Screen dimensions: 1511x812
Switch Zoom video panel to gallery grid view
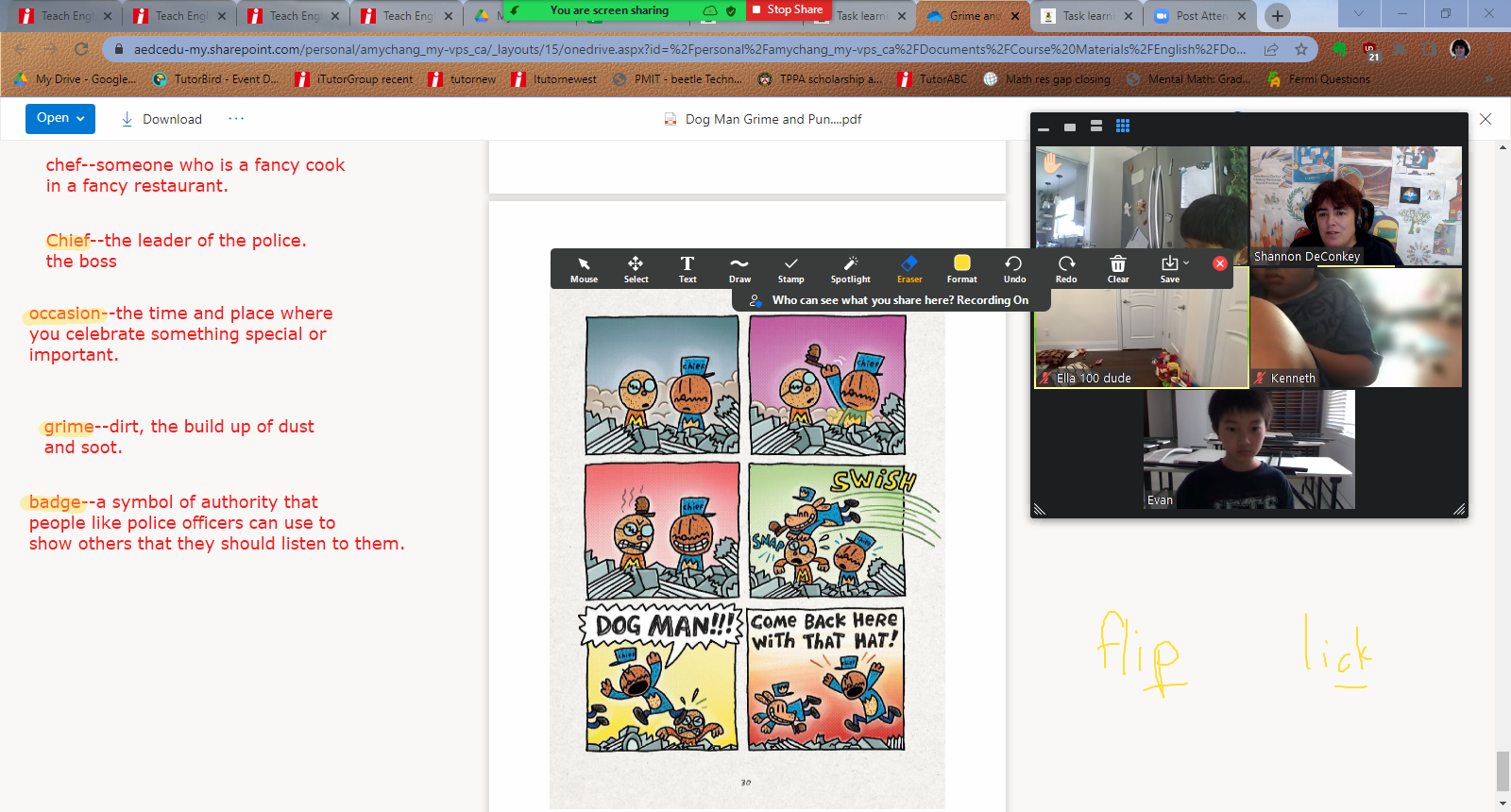1123,126
